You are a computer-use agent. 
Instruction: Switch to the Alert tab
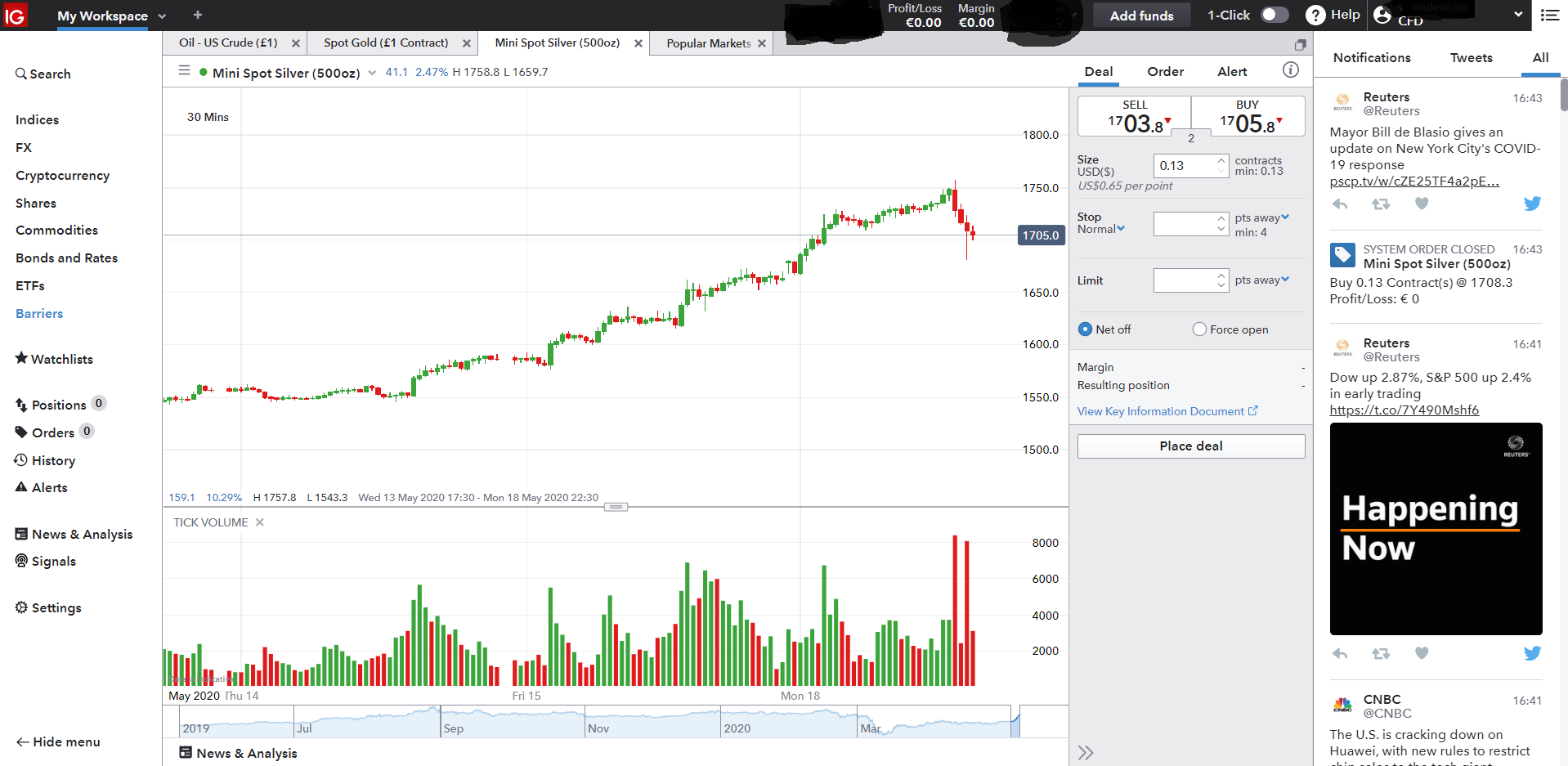(1232, 71)
